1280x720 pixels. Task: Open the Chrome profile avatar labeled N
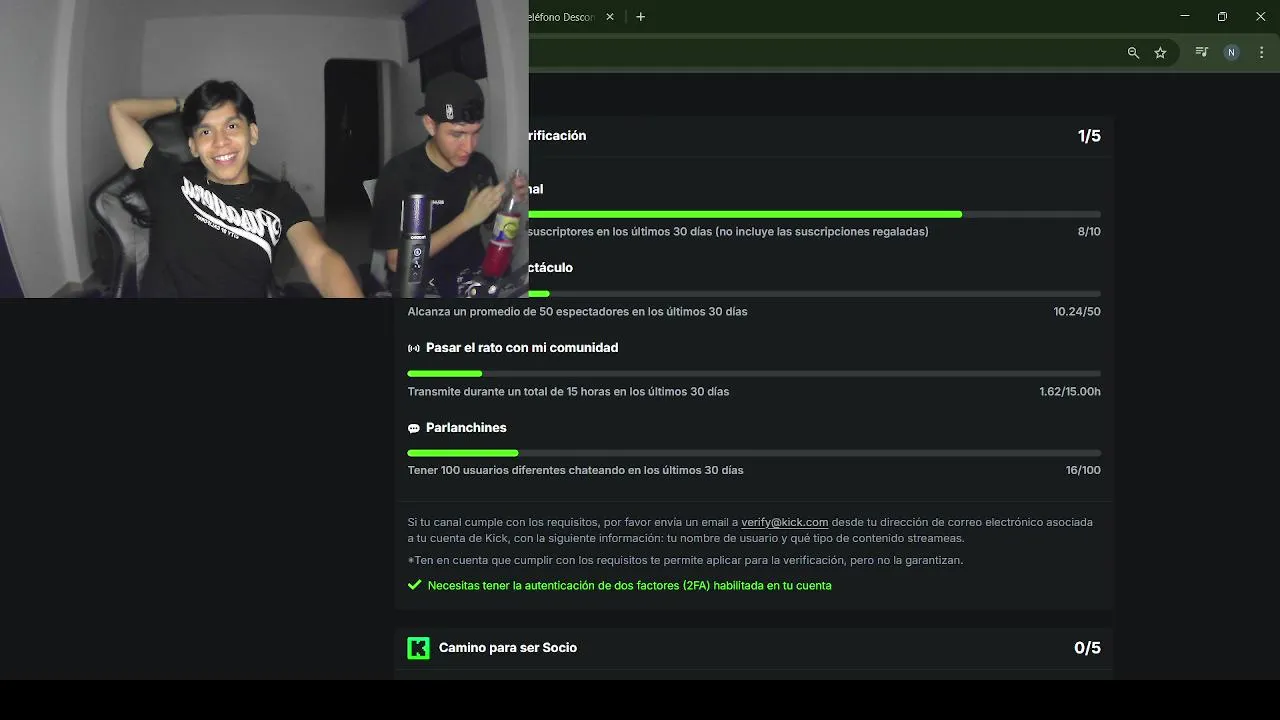click(x=1232, y=52)
